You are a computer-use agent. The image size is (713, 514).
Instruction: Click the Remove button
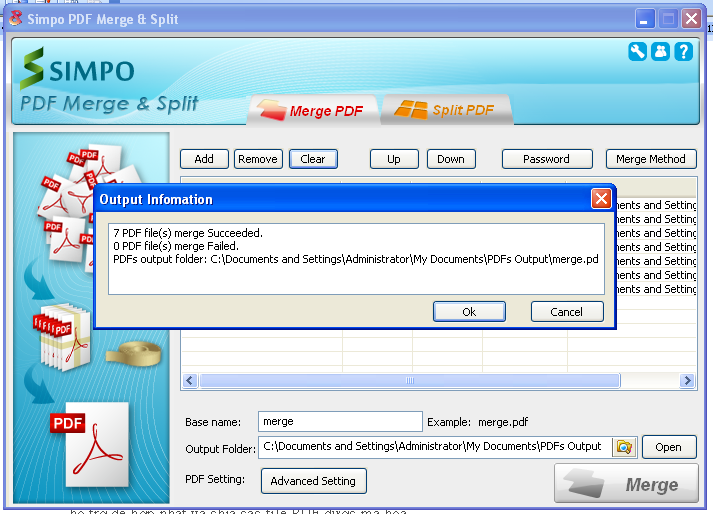[258, 159]
